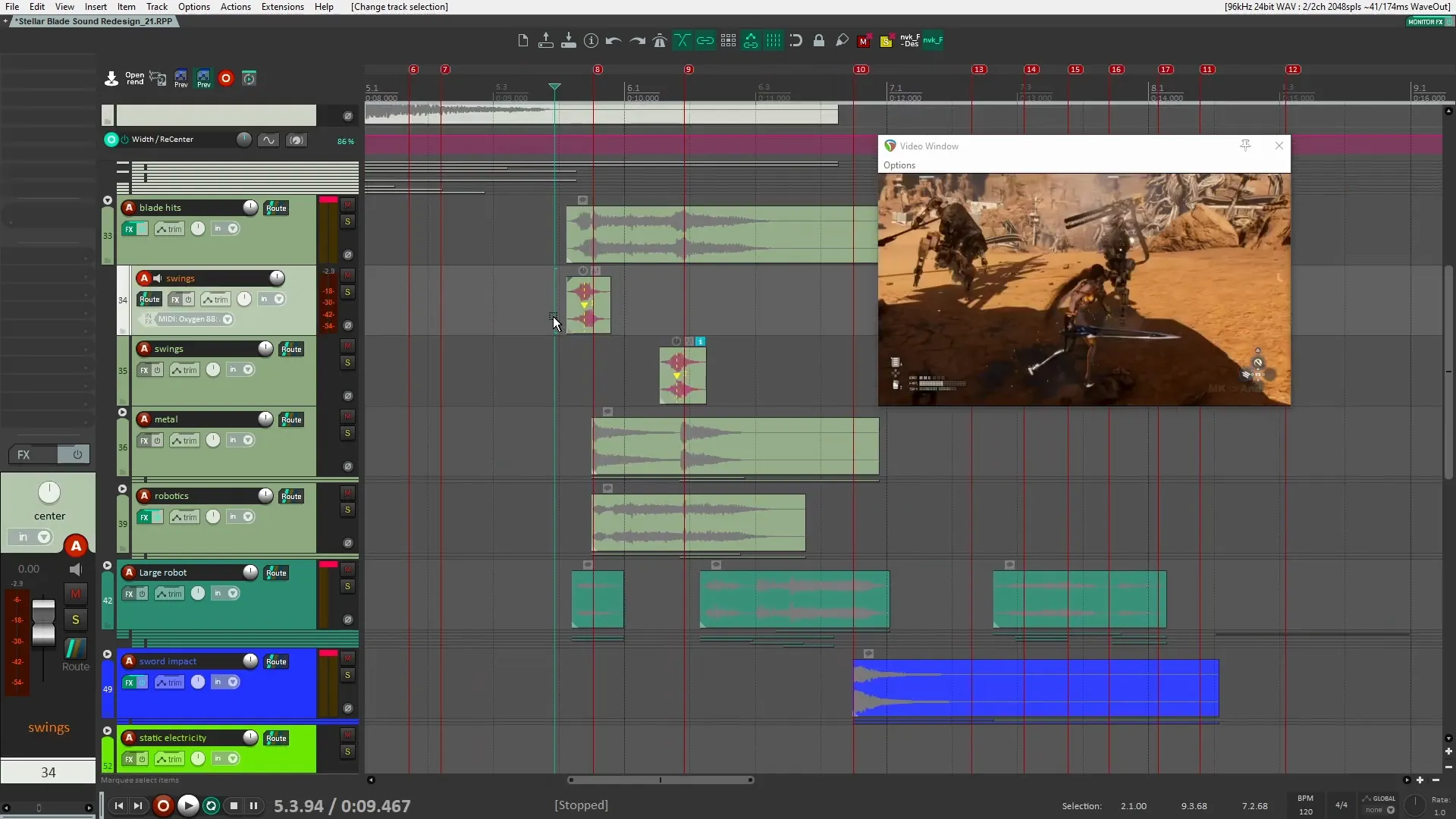The width and height of the screenshot is (1456, 819).
Task: Toggle the lock toolbar icon
Action: 819,41
